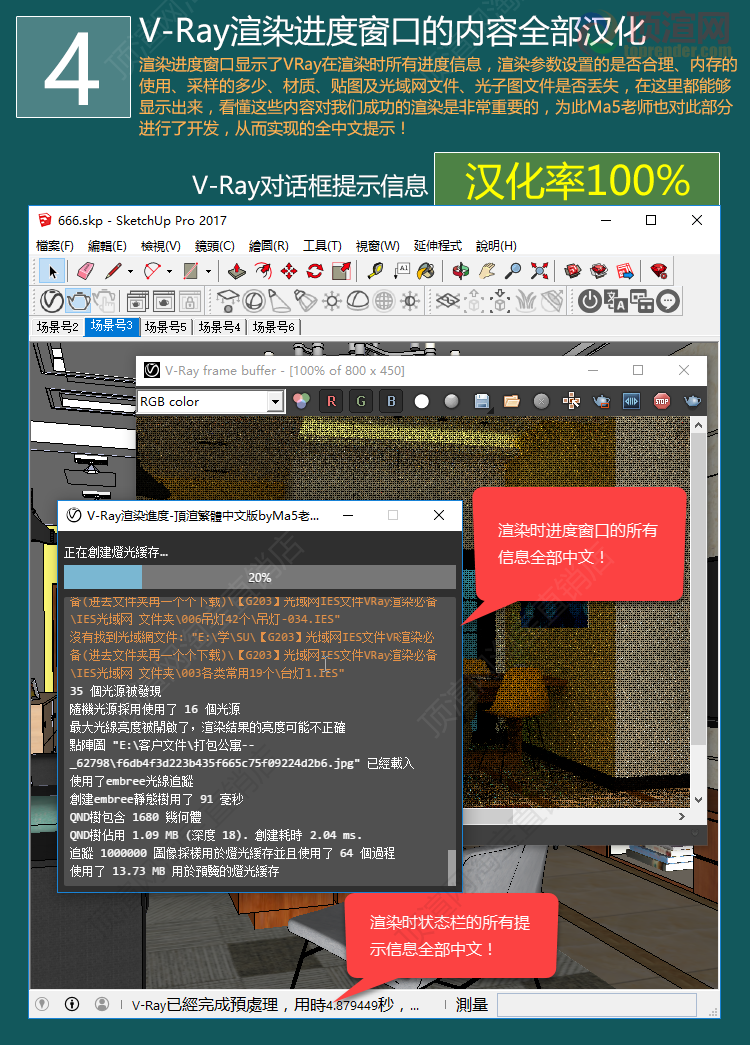
Task: Activate the Pan hand tool
Action: click(x=487, y=271)
